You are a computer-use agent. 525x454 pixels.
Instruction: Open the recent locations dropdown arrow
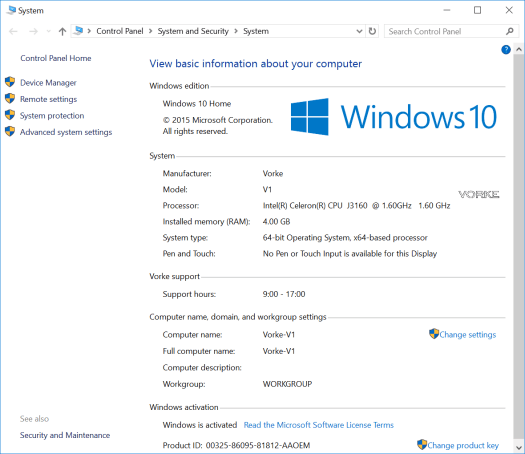(49, 31)
